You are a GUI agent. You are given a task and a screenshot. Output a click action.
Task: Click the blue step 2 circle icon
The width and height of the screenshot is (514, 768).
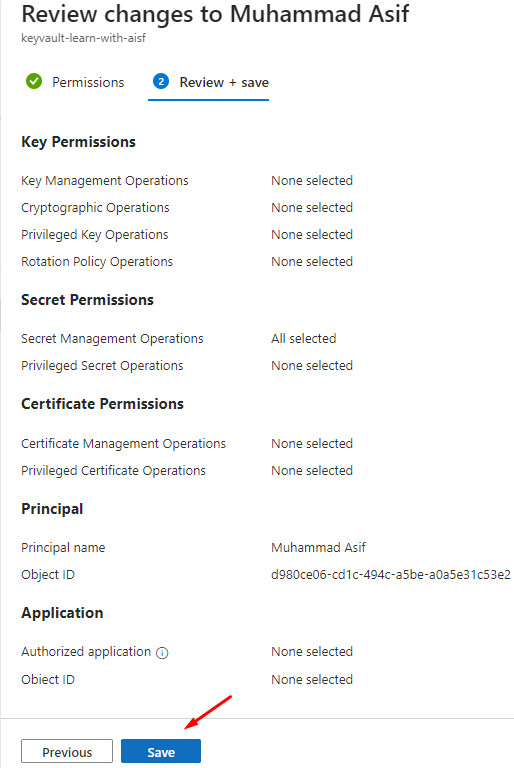pos(161,81)
